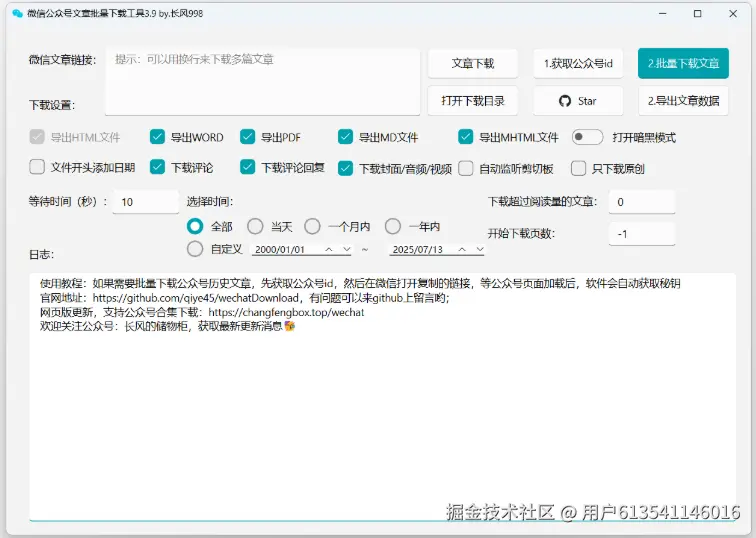This screenshot has height=538, width=756.
Task: Increase start date with up arrow
Action: click(329, 249)
